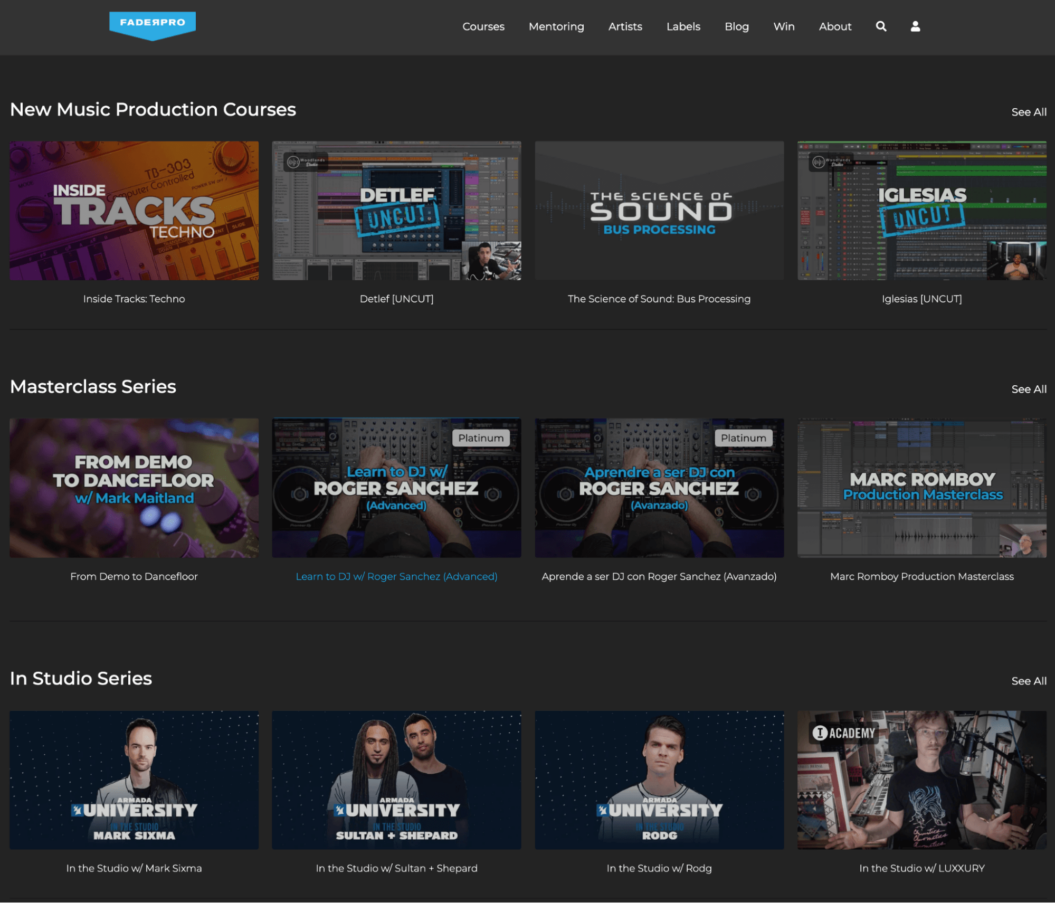
Task: Click 'In the Studio w/ Mark Sixma' title
Action: [x=134, y=868]
